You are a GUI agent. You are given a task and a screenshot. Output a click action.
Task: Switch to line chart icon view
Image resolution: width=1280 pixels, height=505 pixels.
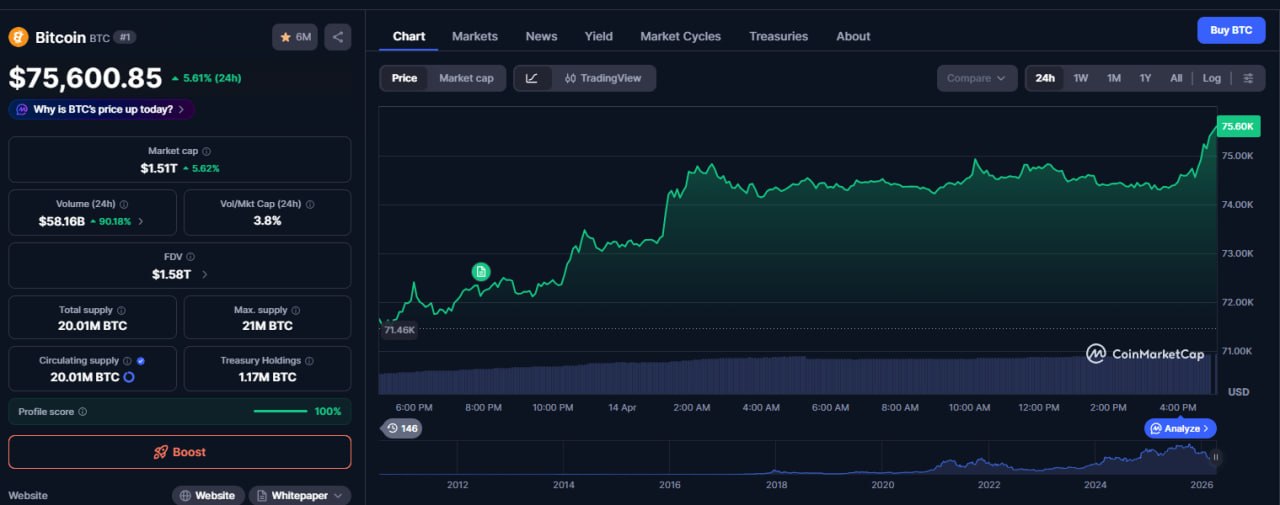(x=532, y=78)
